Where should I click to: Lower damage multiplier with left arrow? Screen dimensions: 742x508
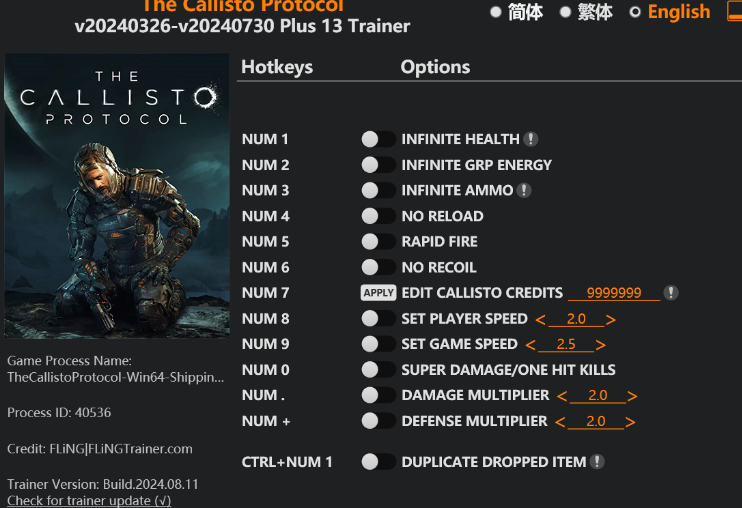[x=562, y=396]
